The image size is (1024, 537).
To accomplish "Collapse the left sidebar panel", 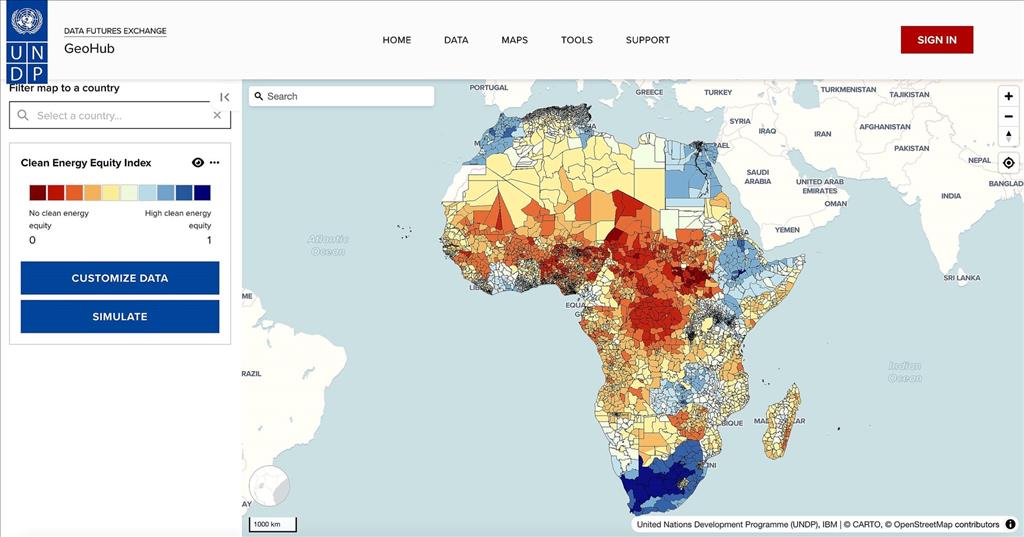I will pyautogui.click(x=225, y=97).
